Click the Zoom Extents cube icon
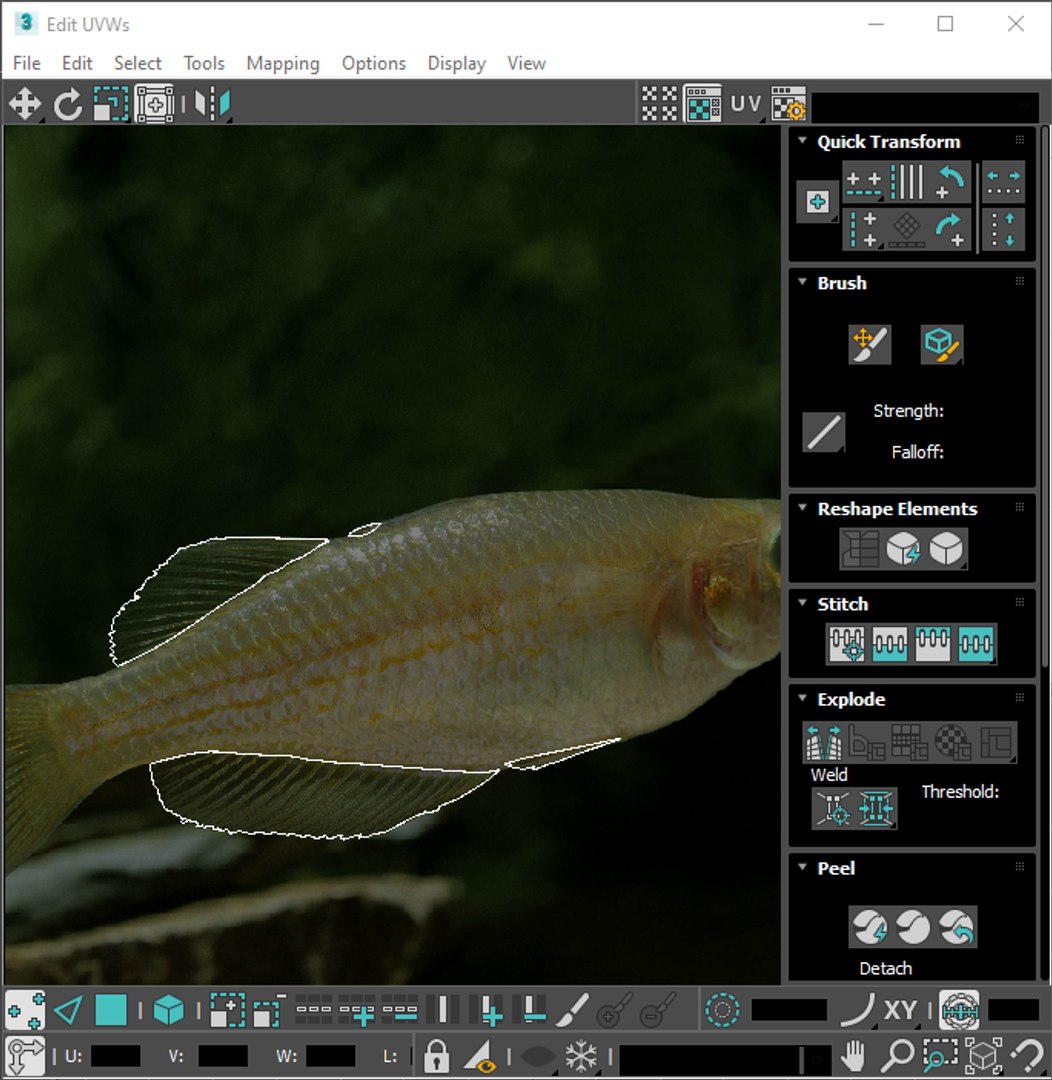Viewport: 1052px width, 1080px height. [983, 1056]
